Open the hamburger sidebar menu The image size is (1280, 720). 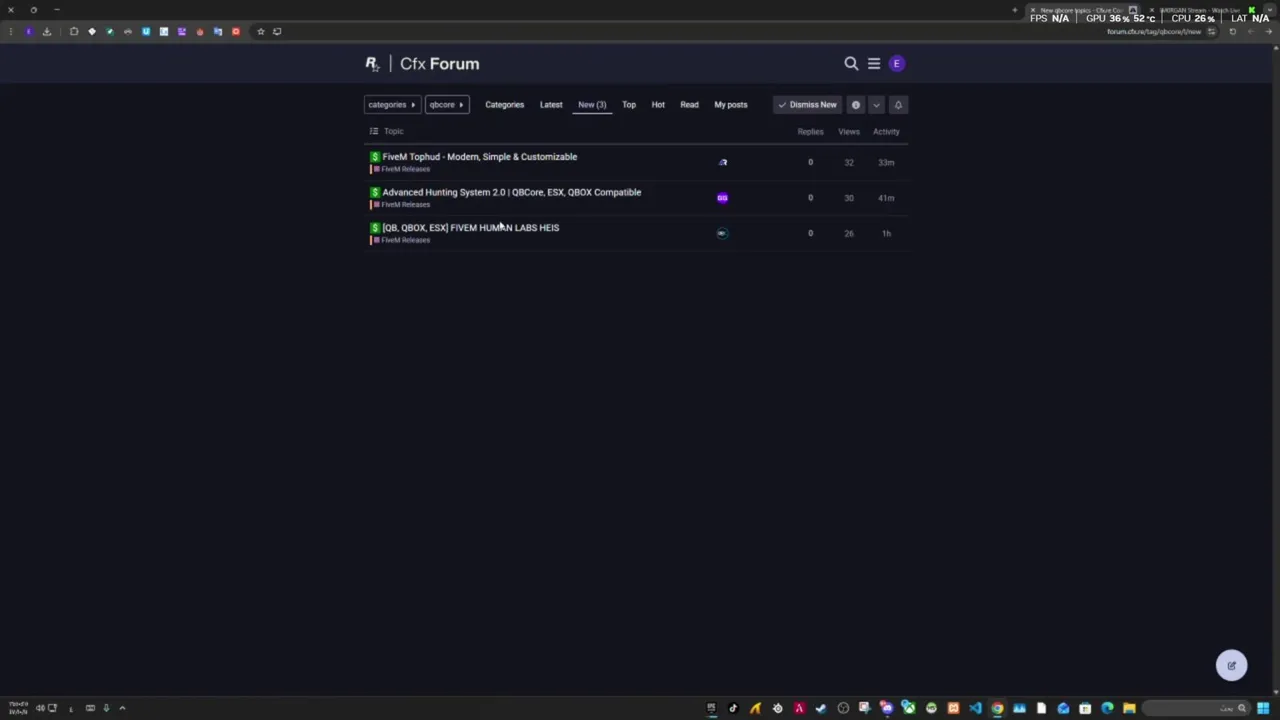tap(874, 64)
